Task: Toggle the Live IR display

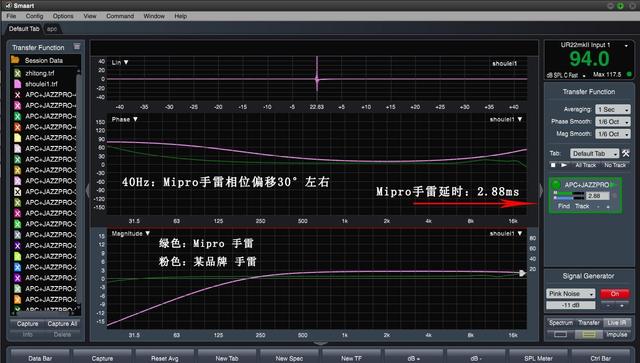Action: coord(617,323)
